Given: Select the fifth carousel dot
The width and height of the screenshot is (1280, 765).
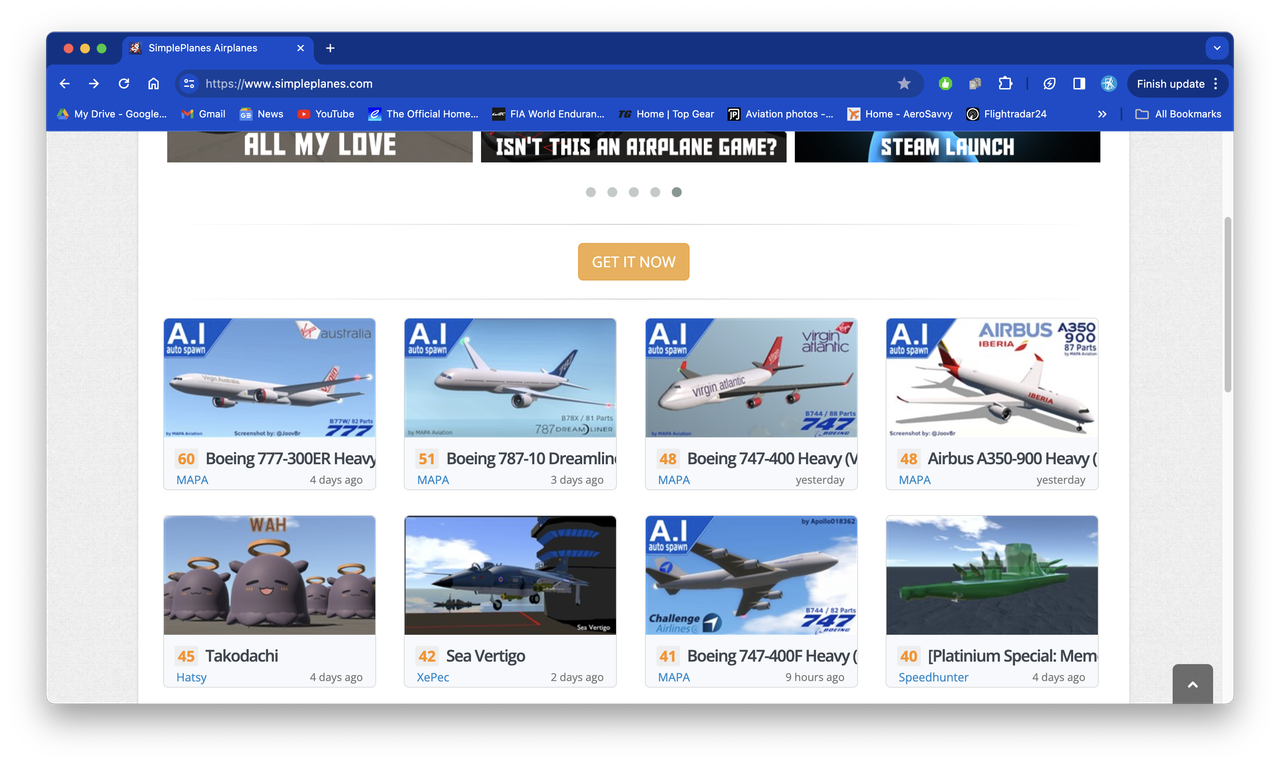Looking at the screenshot, I should click(x=677, y=192).
